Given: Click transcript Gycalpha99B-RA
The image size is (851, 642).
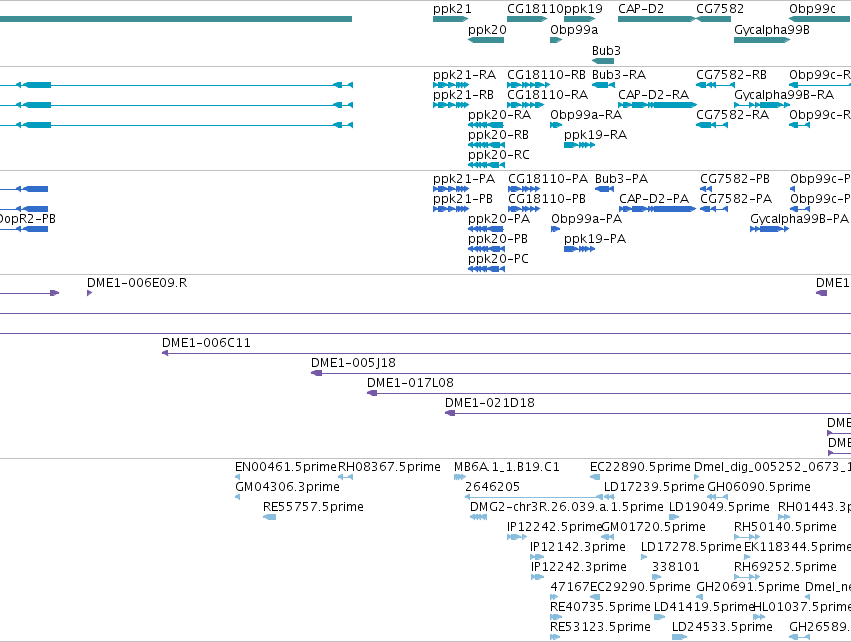Looking at the screenshot, I should (x=763, y=105).
